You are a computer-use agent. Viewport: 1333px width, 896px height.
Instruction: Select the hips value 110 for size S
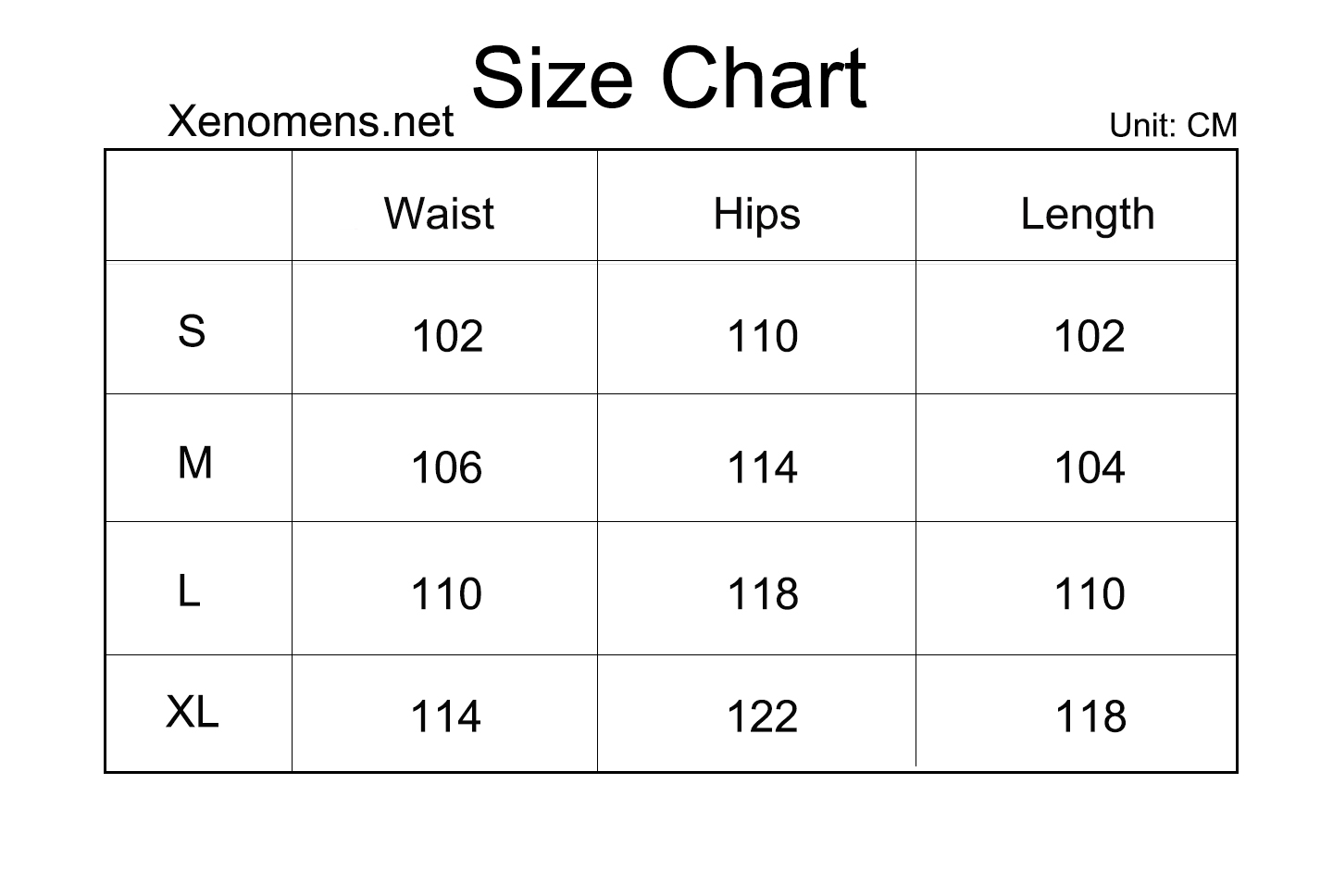click(762, 336)
